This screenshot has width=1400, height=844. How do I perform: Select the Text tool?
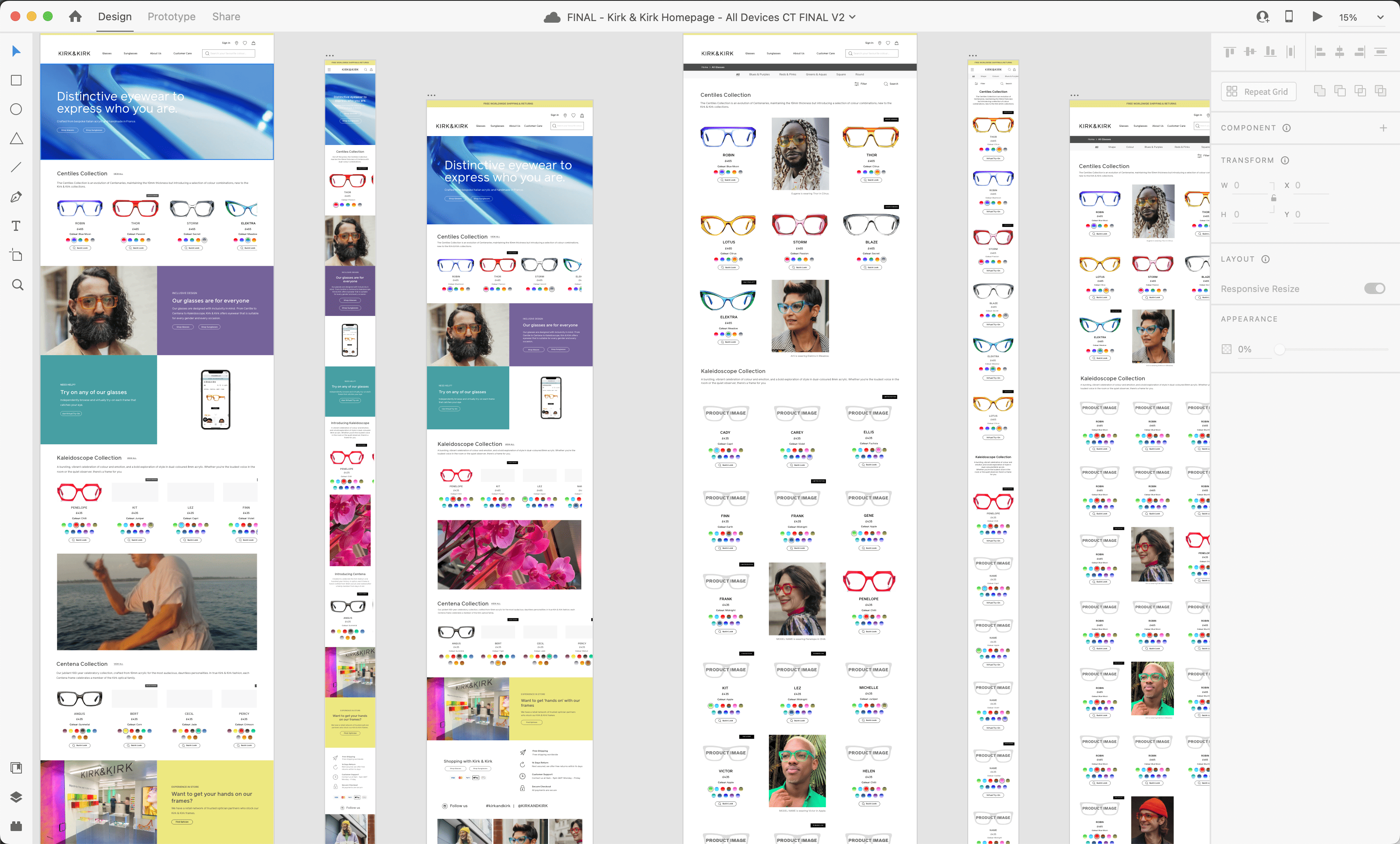point(17,226)
